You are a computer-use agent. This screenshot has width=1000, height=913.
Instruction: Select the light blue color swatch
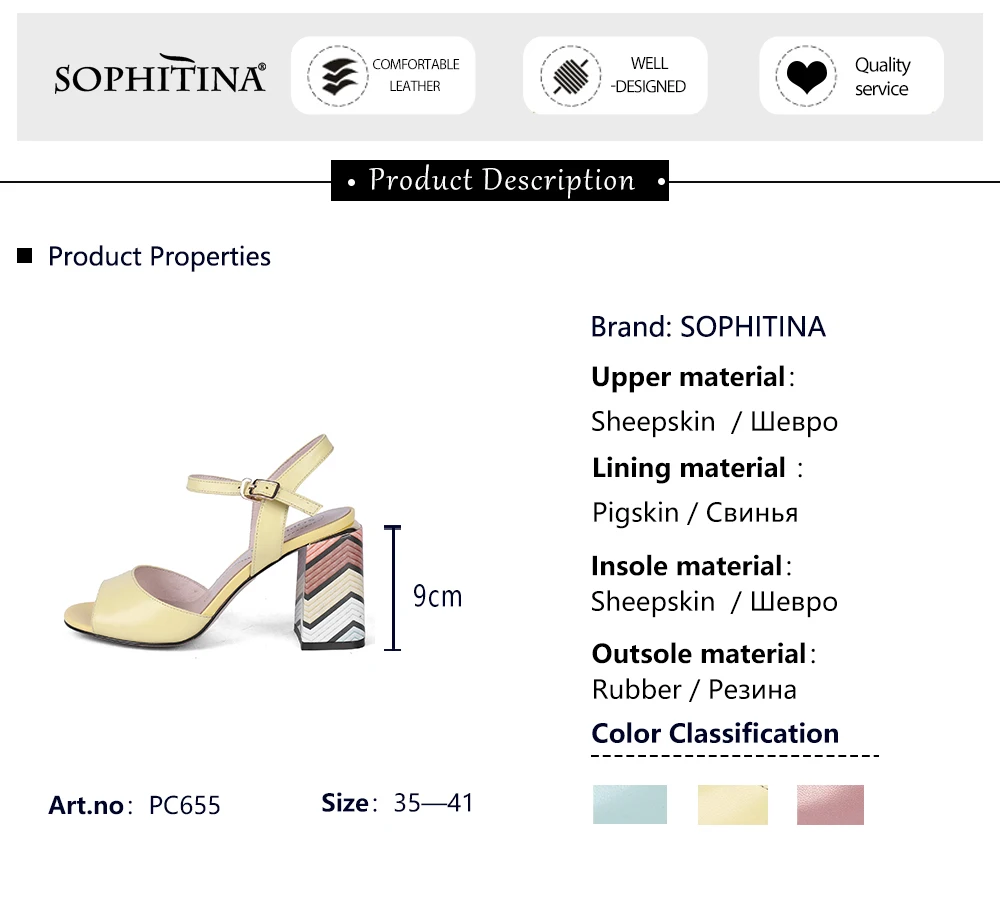[629, 804]
